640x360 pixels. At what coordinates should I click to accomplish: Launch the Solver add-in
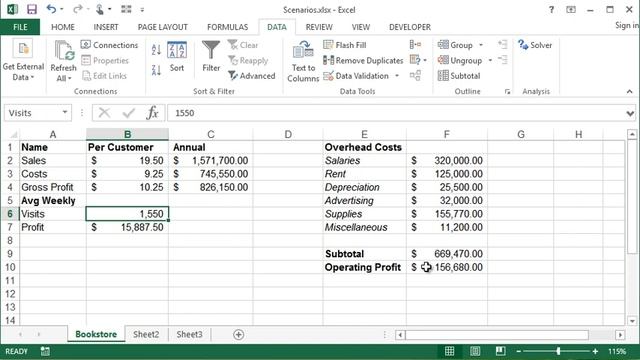click(x=535, y=45)
